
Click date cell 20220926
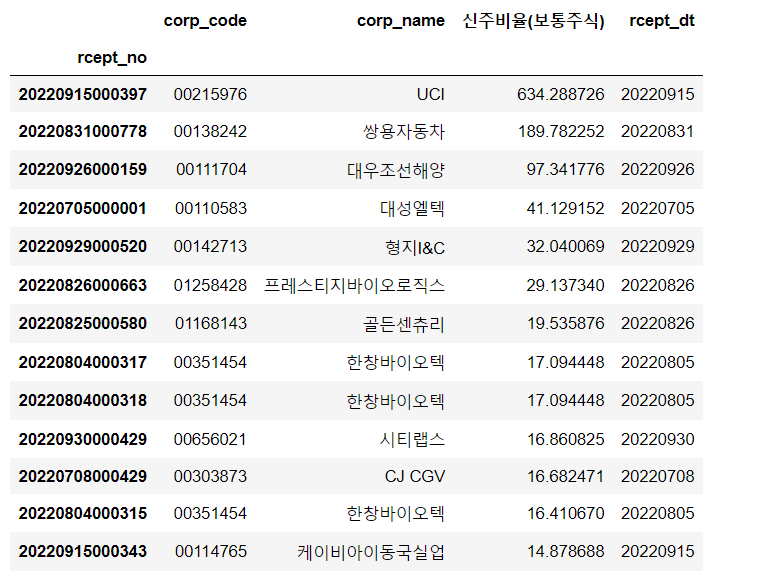pos(658,170)
